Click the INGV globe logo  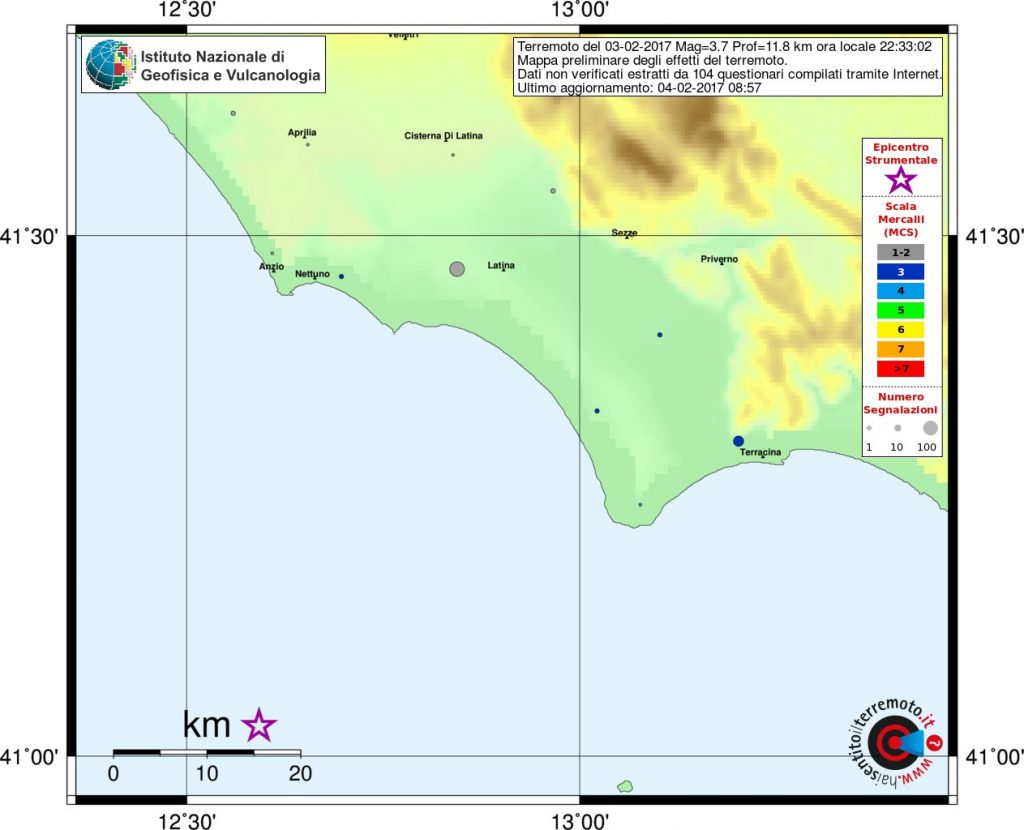pyautogui.click(x=108, y=63)
